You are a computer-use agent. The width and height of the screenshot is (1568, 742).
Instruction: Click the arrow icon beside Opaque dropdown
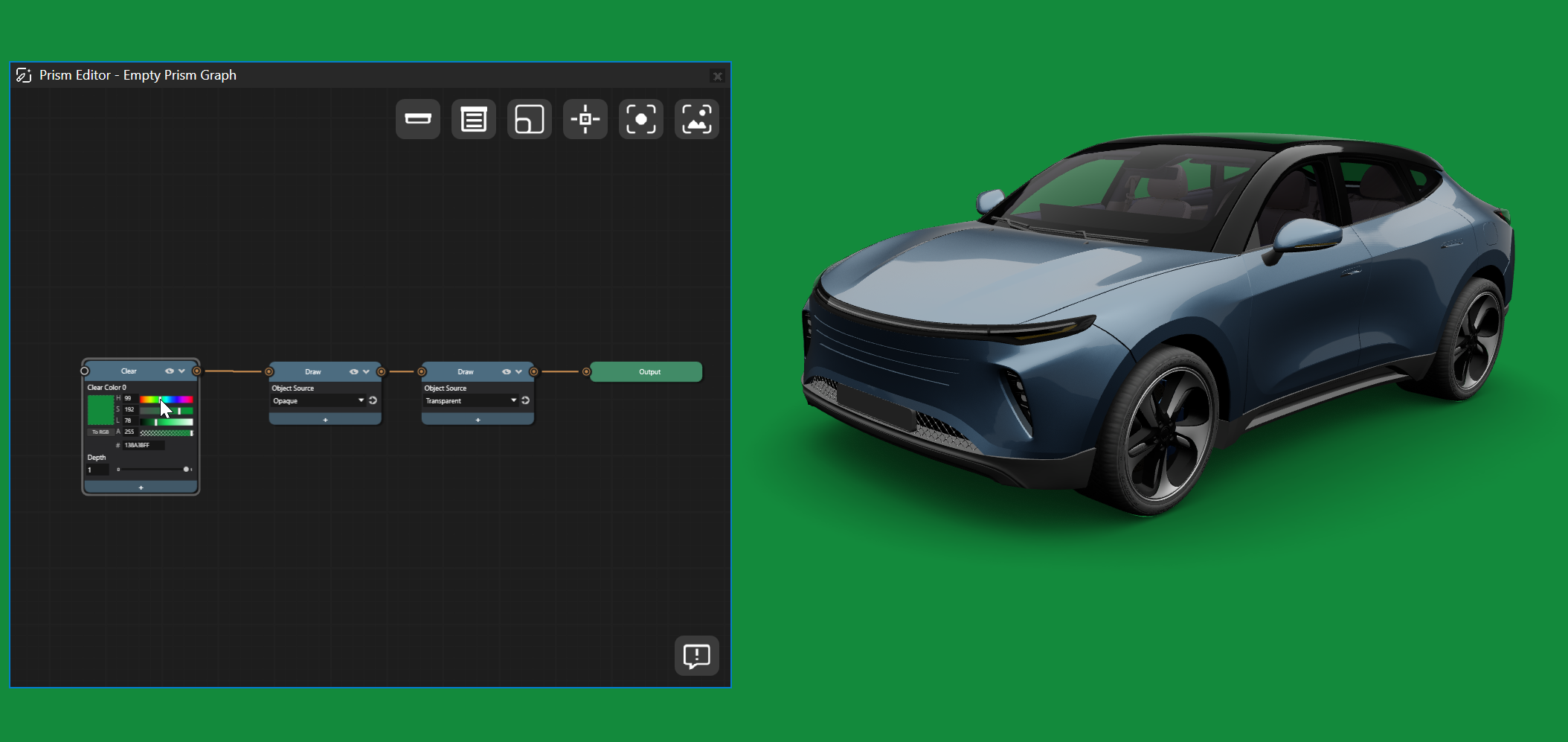[x=373, y=400]
